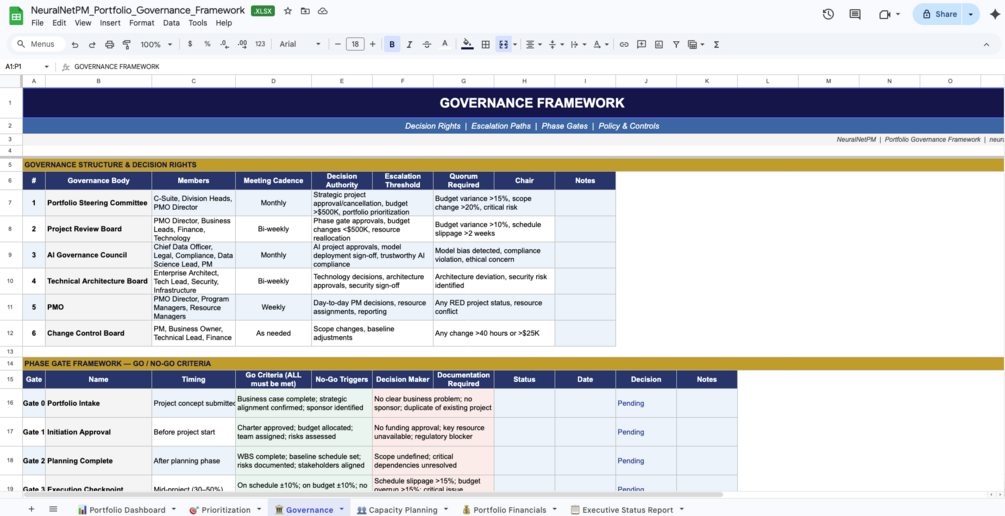The height and width of the screenshot is (516, 1005).
Task: Open horizontal align dropdown
Action: click(x=533, y=45)
